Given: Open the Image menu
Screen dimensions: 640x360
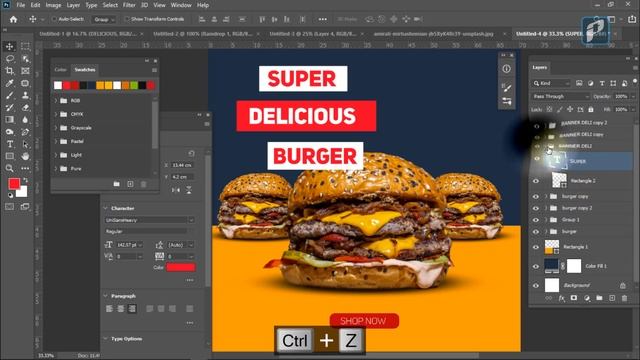Looking at the screenshot, I should 53,5.
